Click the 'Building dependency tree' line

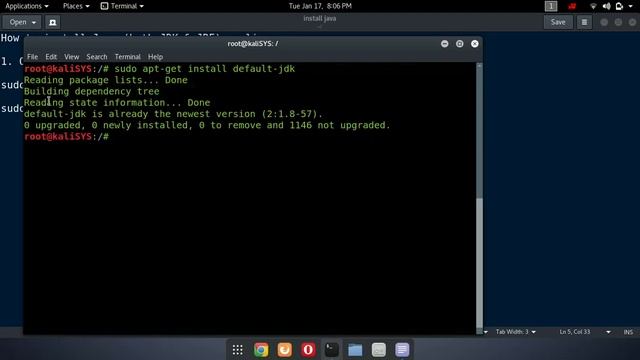[x=92, y=91]
